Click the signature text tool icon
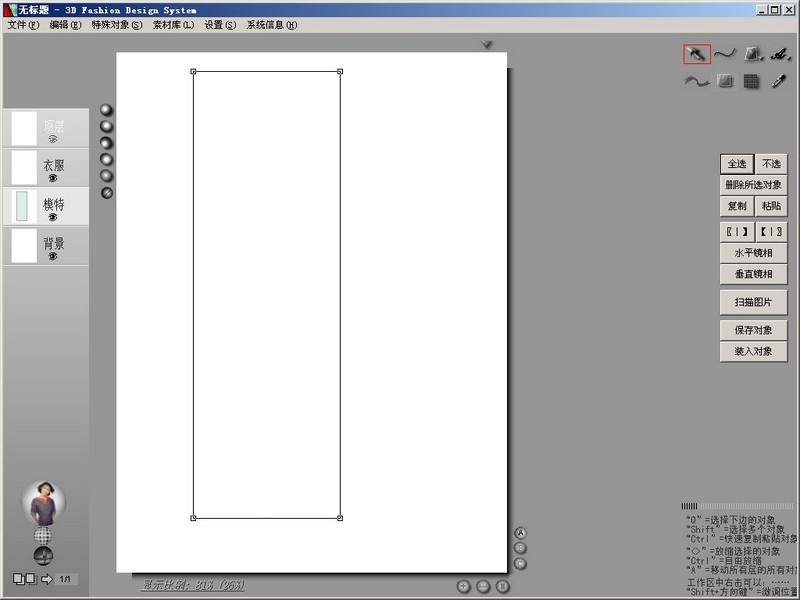The height and width of the screenshot is (600, 801). 779,54
